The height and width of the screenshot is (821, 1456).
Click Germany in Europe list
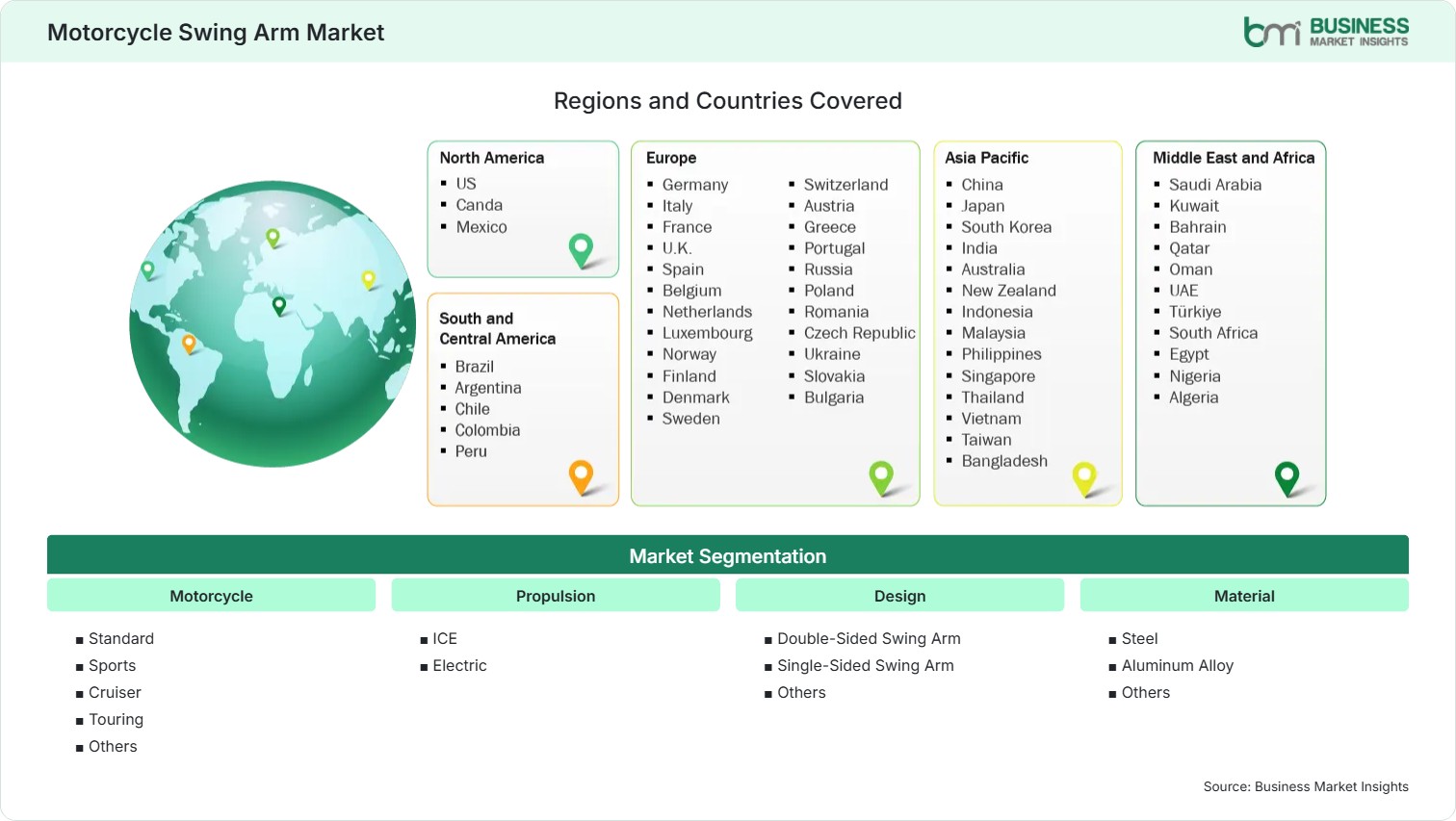coord(695,185)
